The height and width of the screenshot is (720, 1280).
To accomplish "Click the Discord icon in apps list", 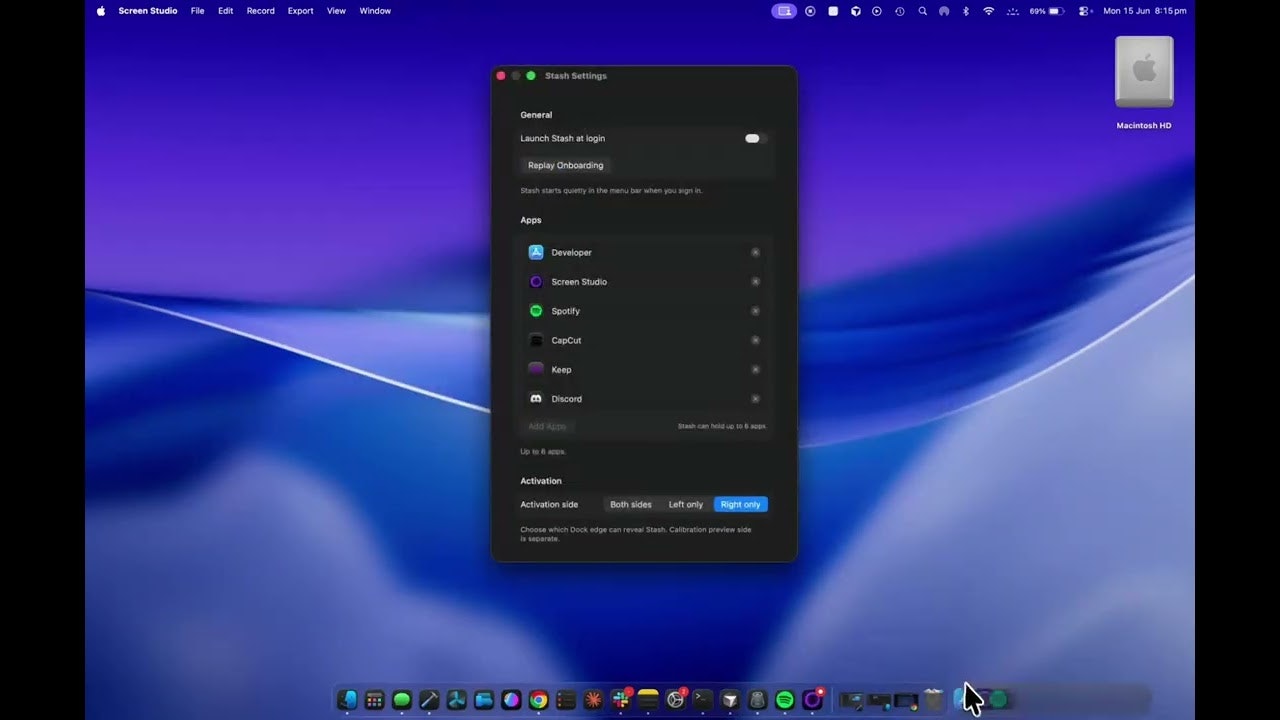I will [536, 399].
